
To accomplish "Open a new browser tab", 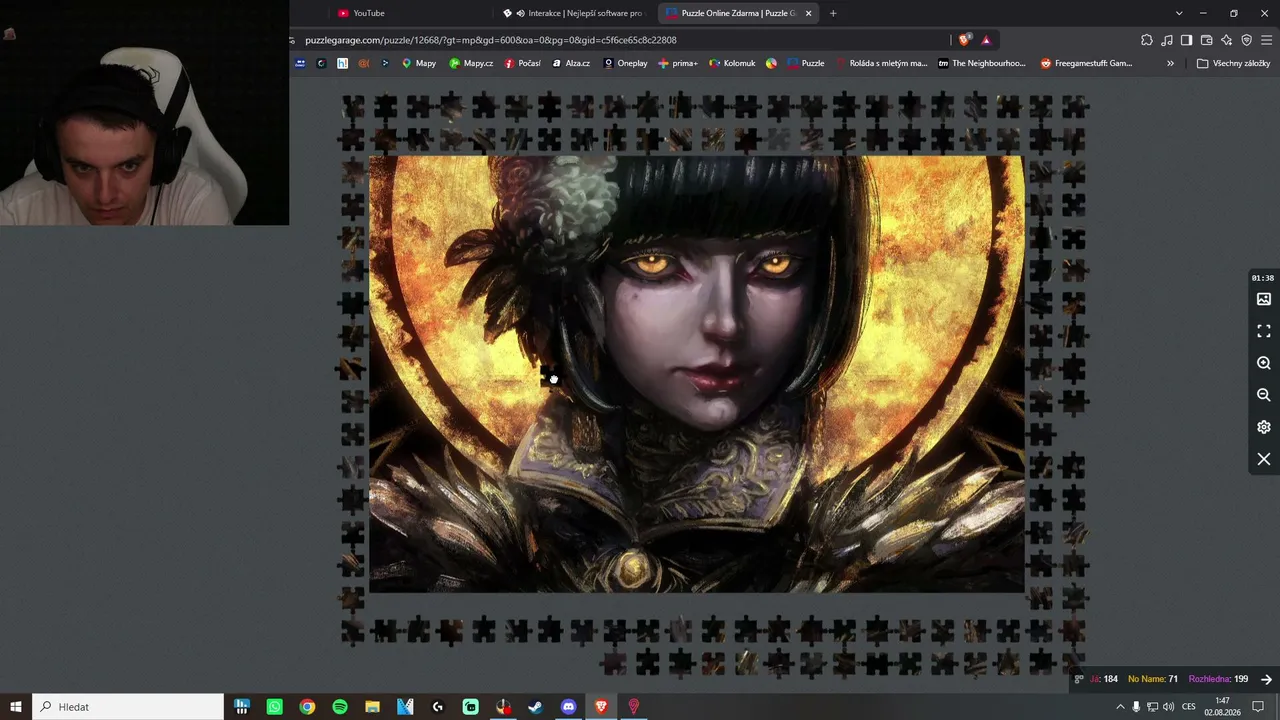I will [833, 13].
